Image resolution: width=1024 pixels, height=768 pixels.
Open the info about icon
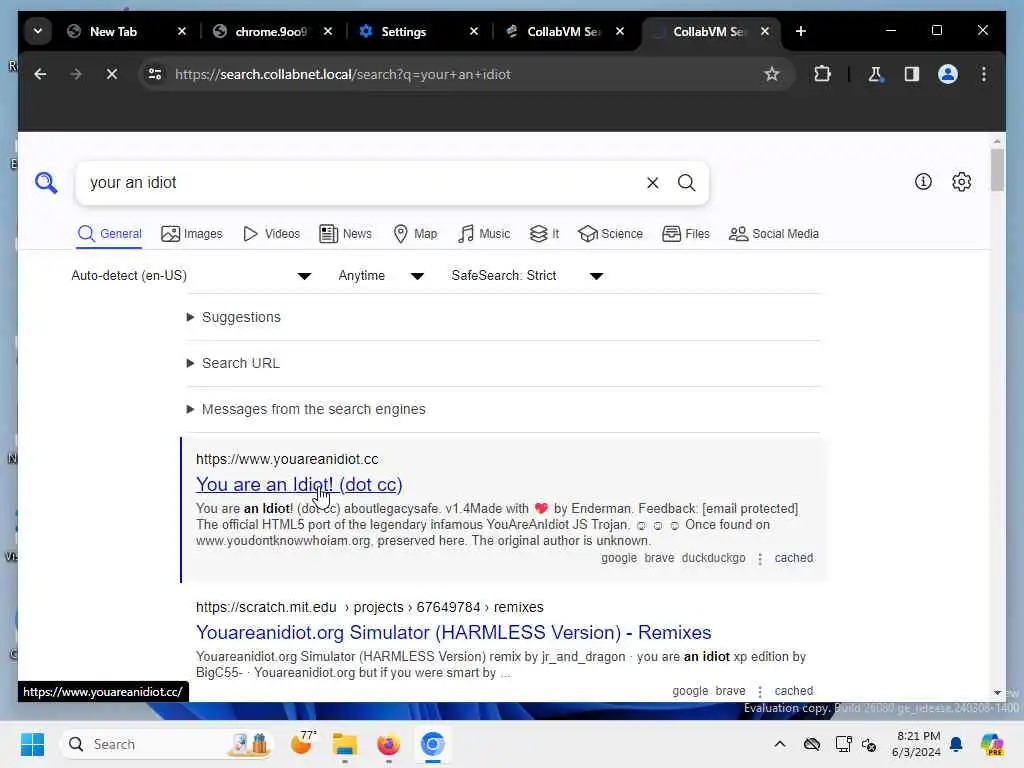923,182
